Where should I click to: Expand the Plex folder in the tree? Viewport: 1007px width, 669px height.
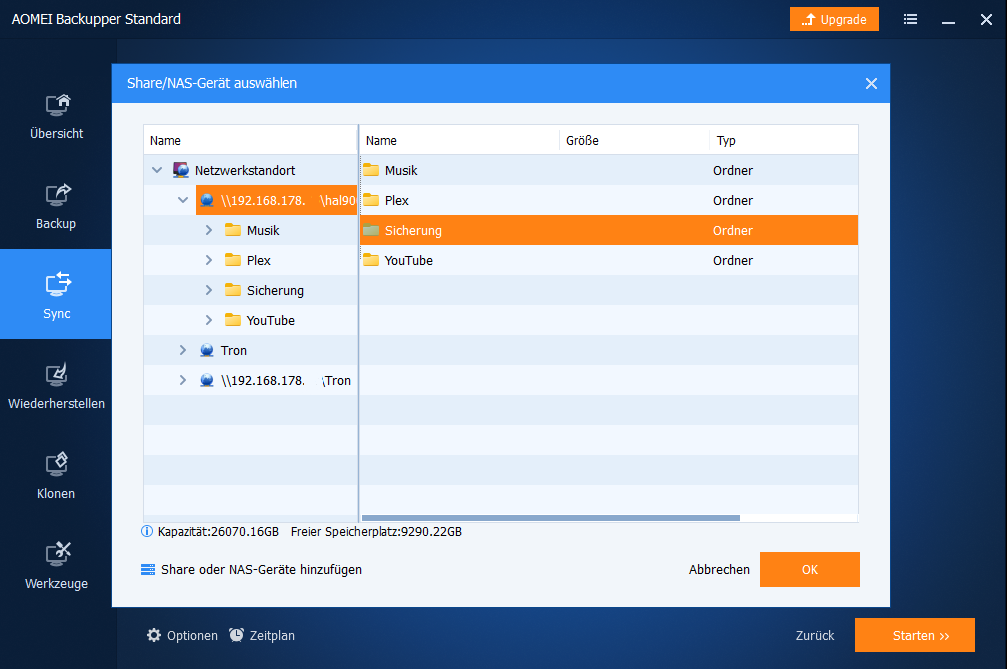tap(209, 260)
